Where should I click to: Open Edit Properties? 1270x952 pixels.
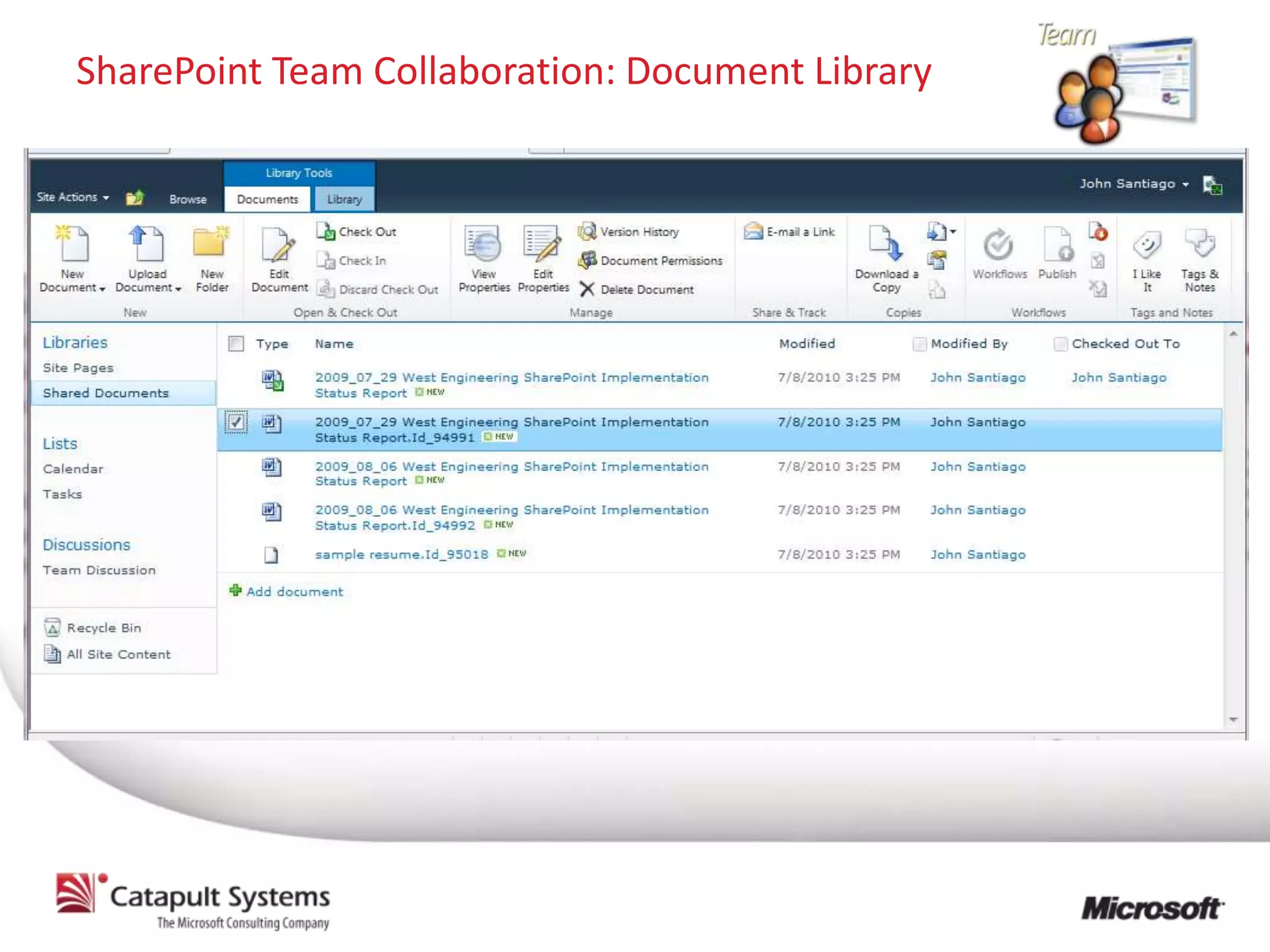[543, 260]
